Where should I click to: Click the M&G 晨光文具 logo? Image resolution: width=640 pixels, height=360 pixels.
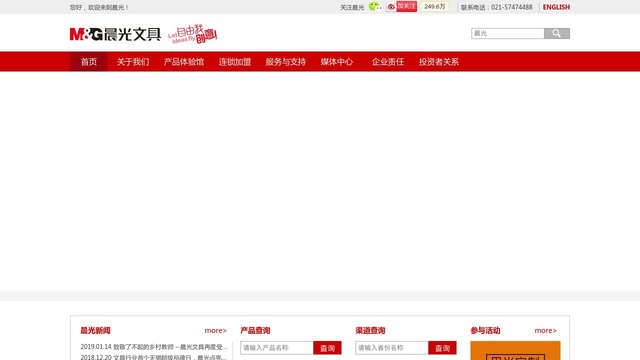coord(115,34)
